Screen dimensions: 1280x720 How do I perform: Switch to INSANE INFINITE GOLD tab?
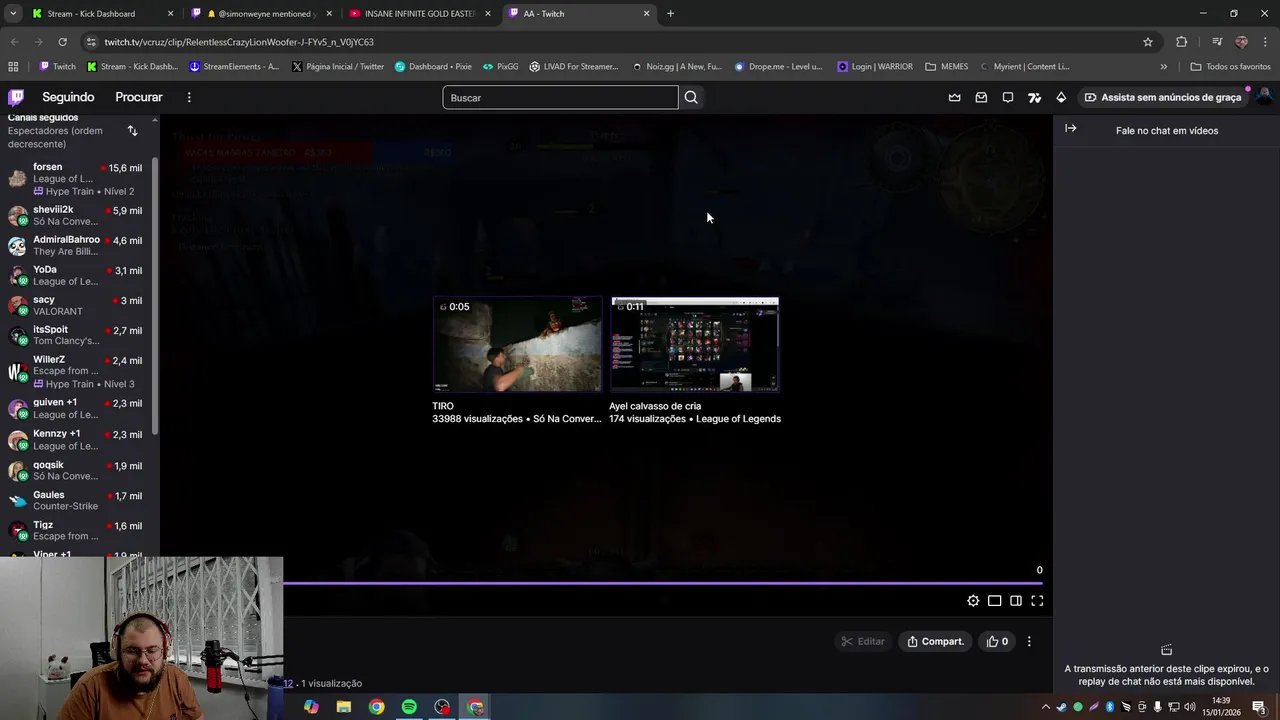tap(421, 14)
